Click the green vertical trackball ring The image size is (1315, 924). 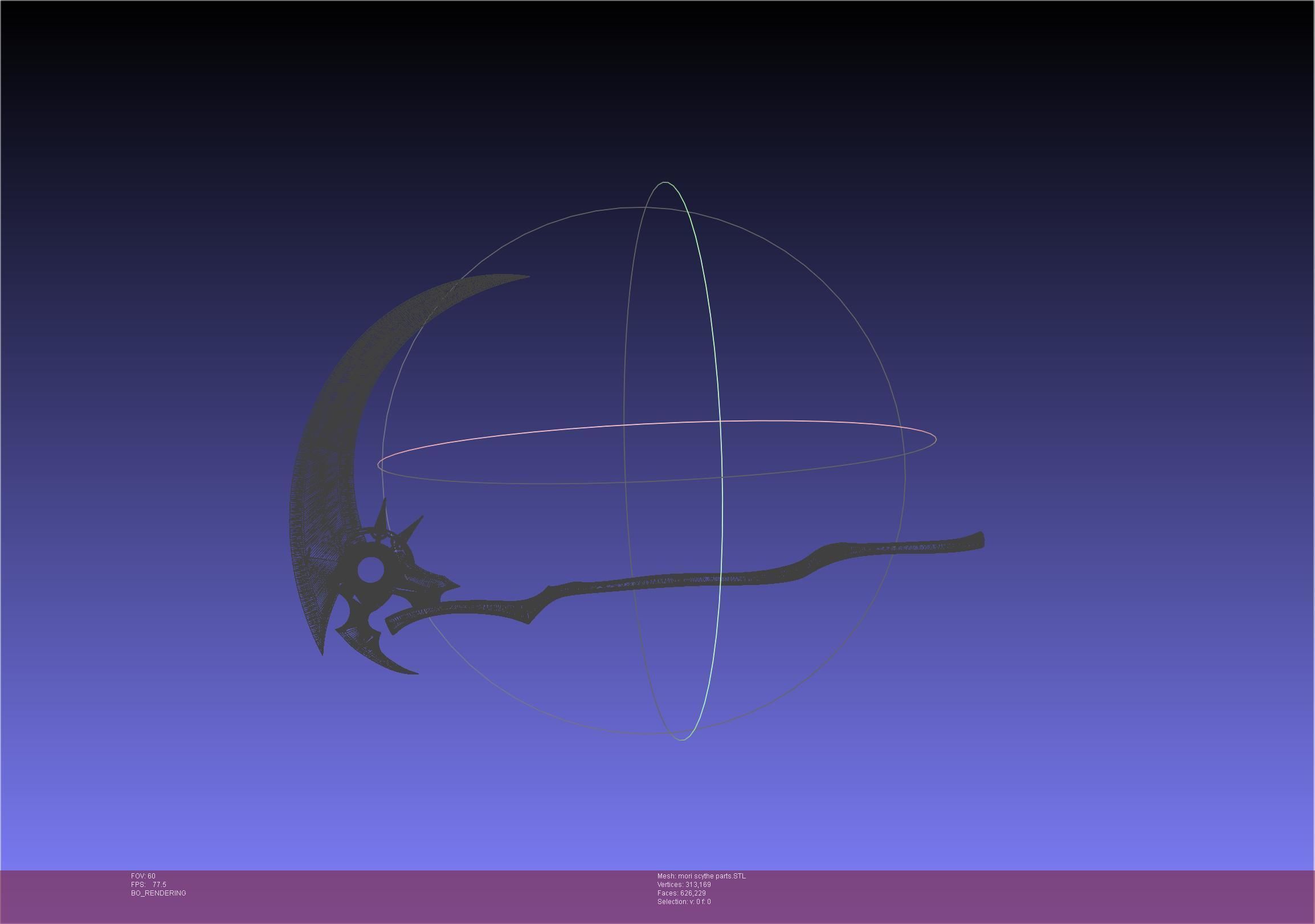(673, 461)
